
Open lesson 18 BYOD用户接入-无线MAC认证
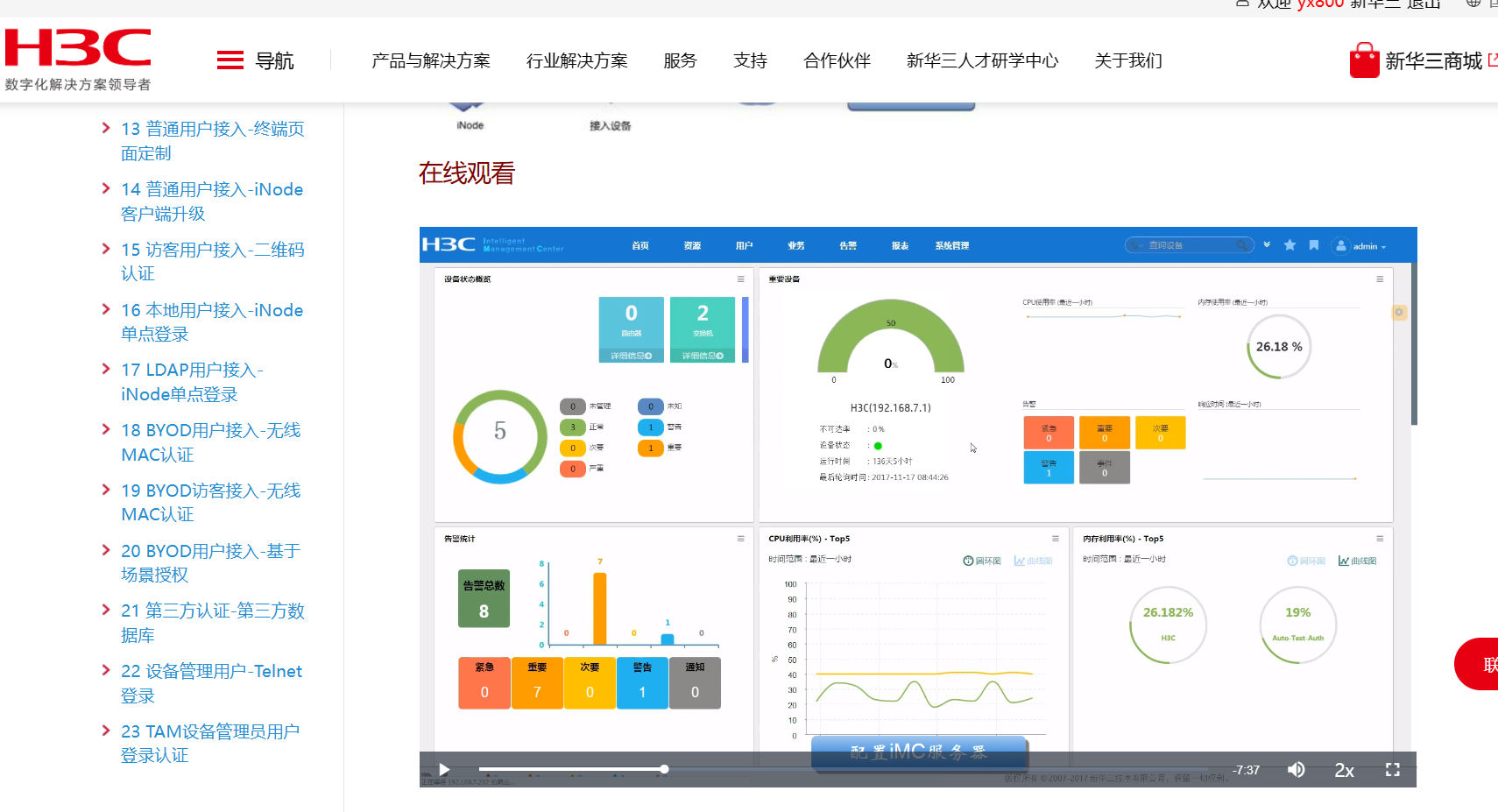pyautogui.click(x=211, y=442)
